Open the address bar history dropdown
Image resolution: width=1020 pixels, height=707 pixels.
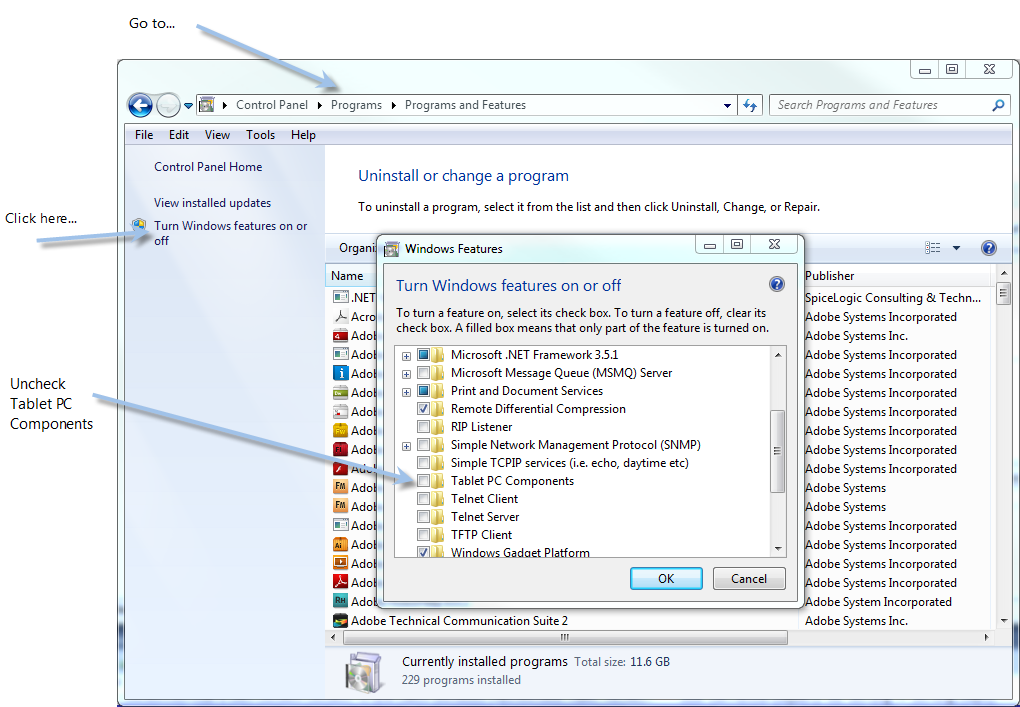coord(727,105)
